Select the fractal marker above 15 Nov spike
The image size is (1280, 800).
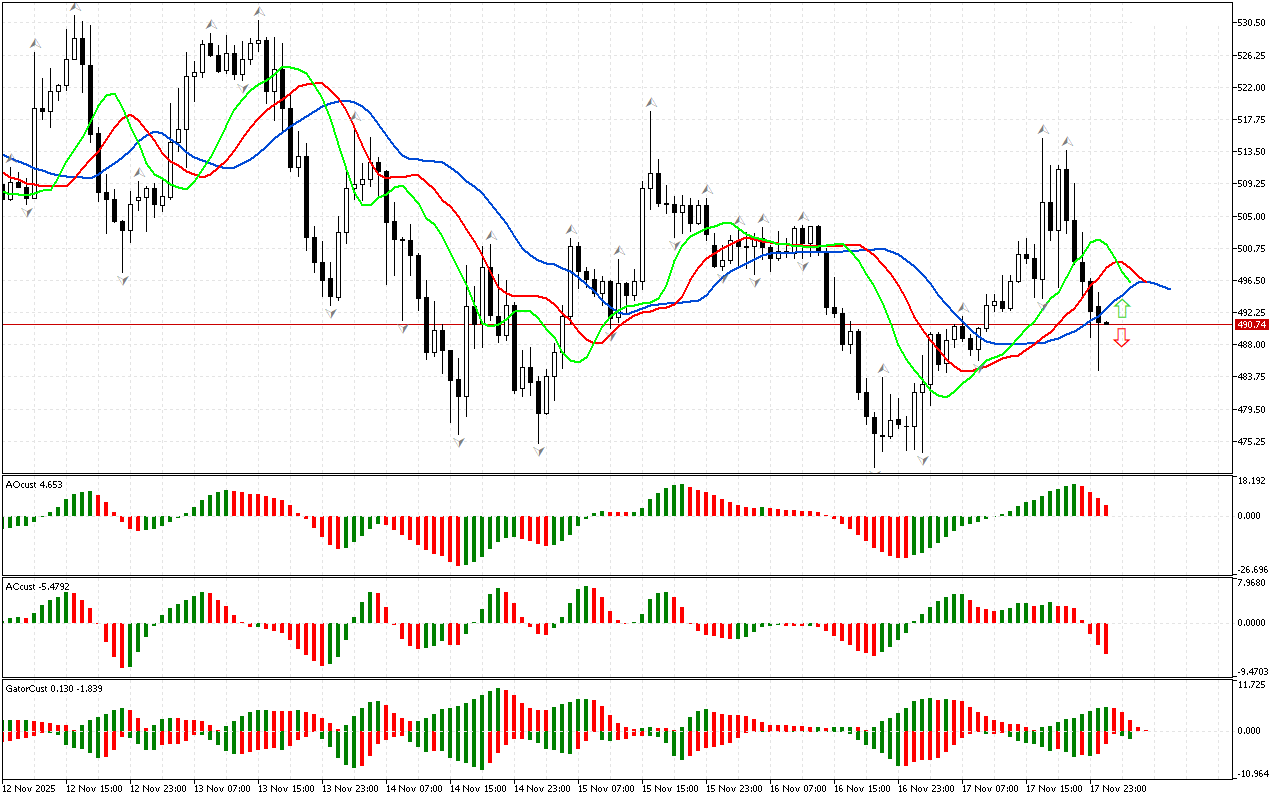point(651,102)
